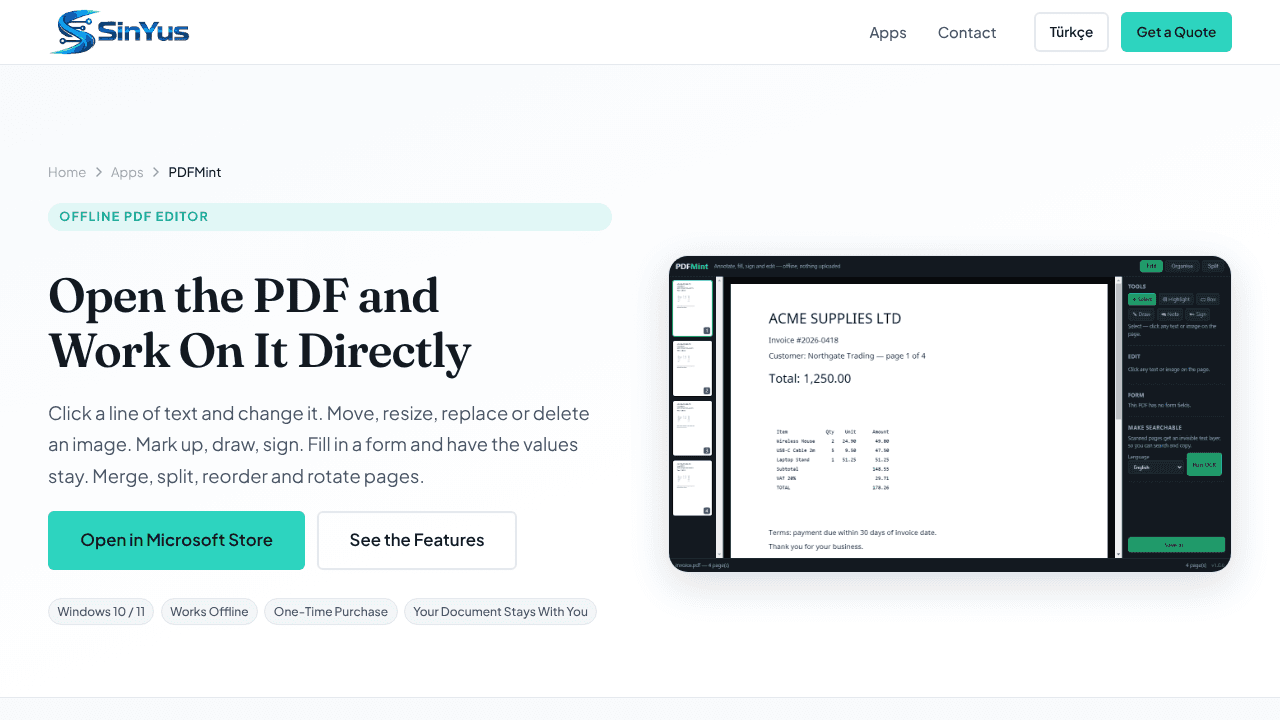The image size is (1280, 720).
Task: Click the Laptop Stand table row
Action: (x=833, y=459)
